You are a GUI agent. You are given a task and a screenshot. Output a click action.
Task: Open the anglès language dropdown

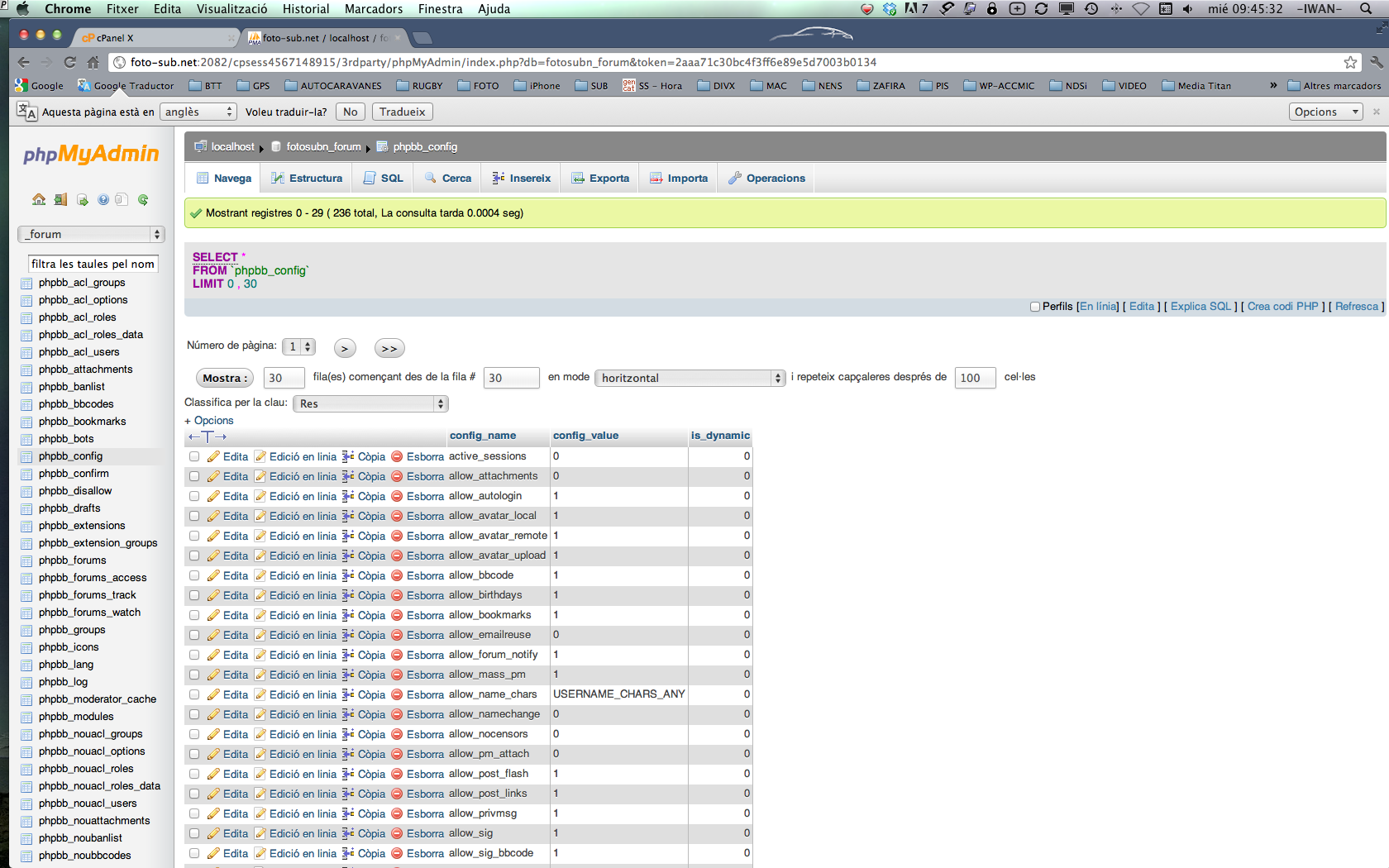coord(198,112)
